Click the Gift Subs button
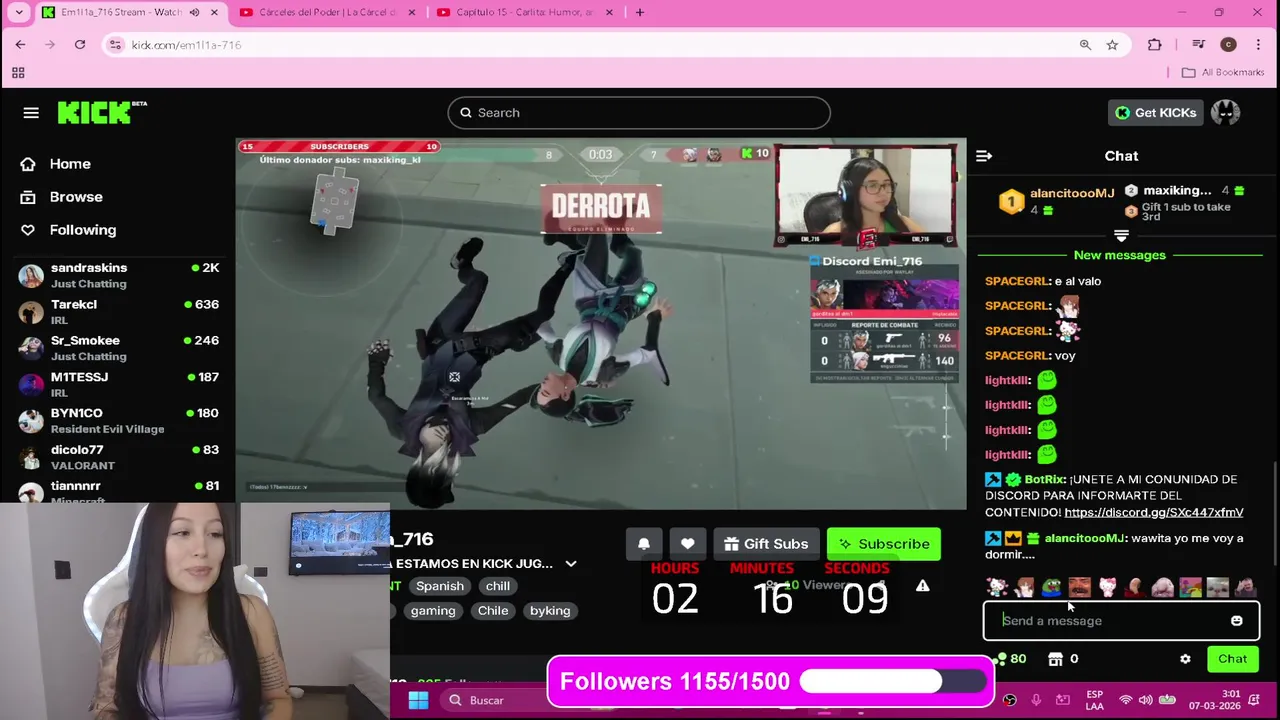1280x720 pixels. click(766, 544)
